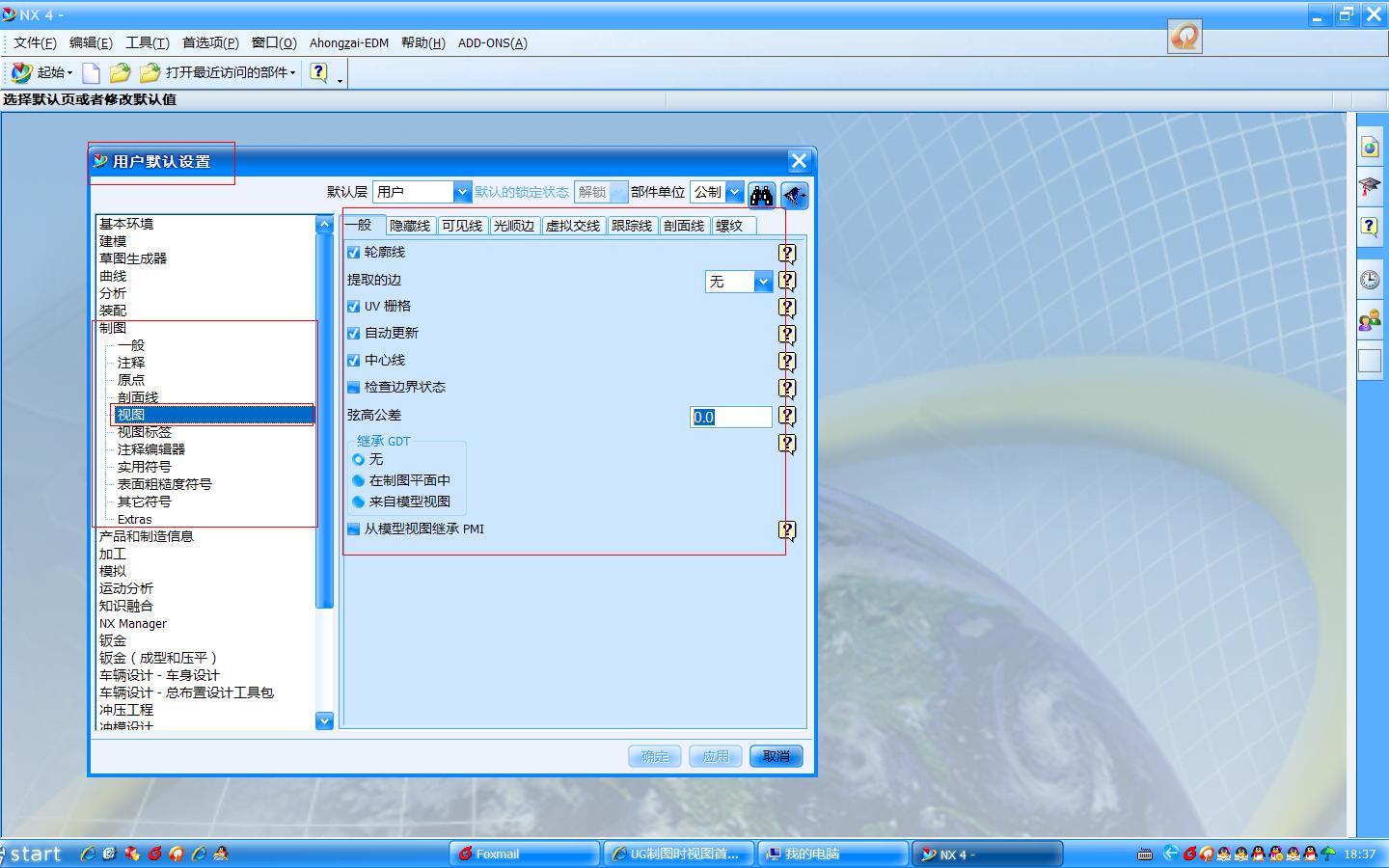Select 产品和制造信息 in the category tree

coord(147,536)
